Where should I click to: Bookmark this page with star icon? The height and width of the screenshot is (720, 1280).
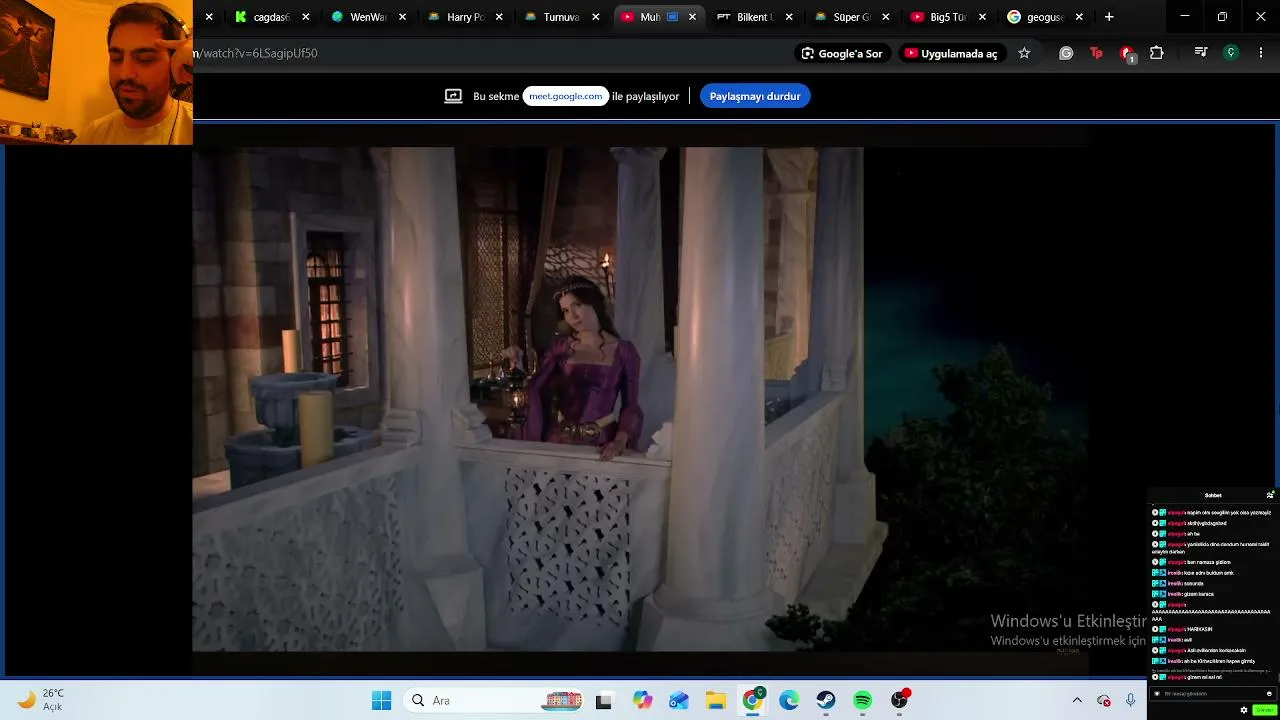click(x=1024, y=53)
